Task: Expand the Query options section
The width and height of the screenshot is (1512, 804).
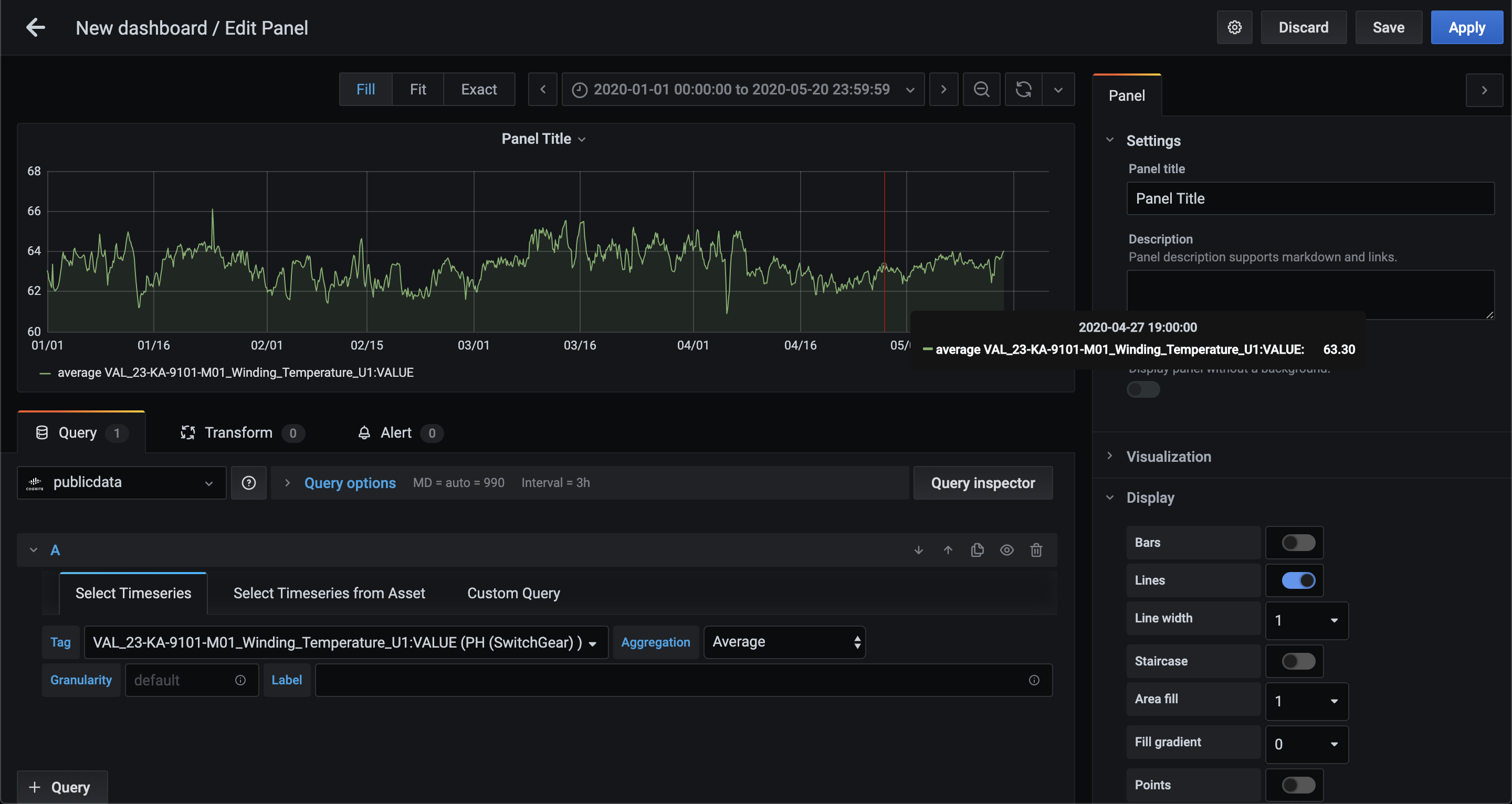Action: [349, 483]
